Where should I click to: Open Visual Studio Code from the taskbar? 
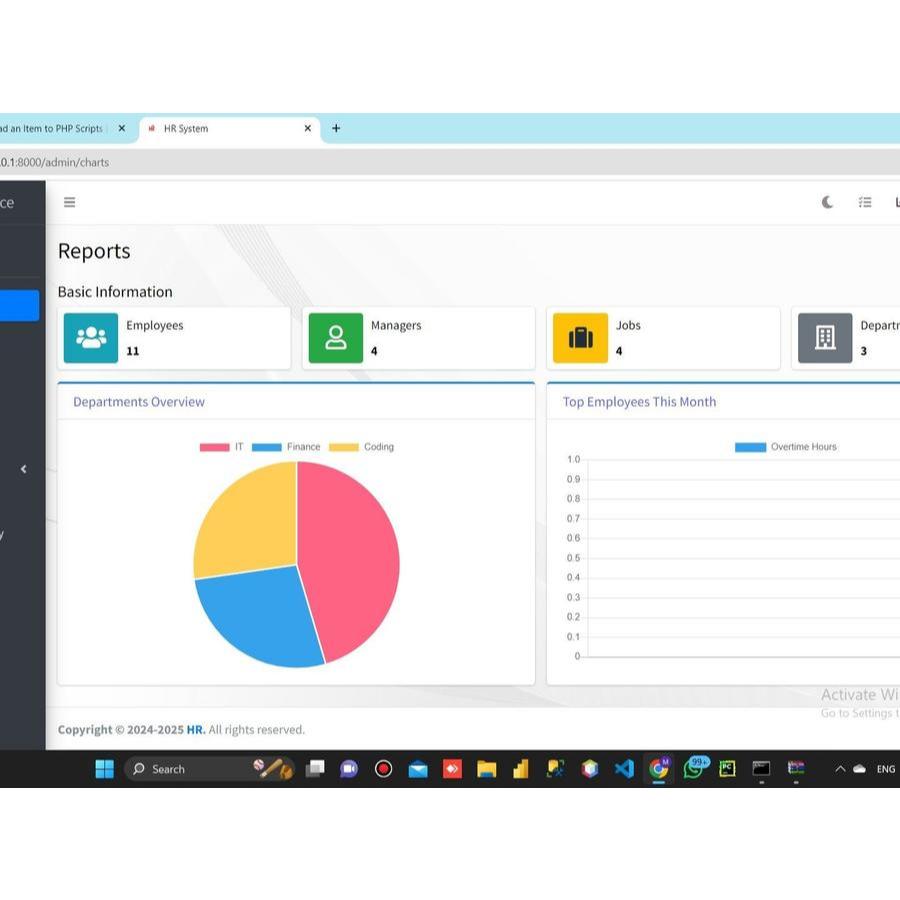624,769
